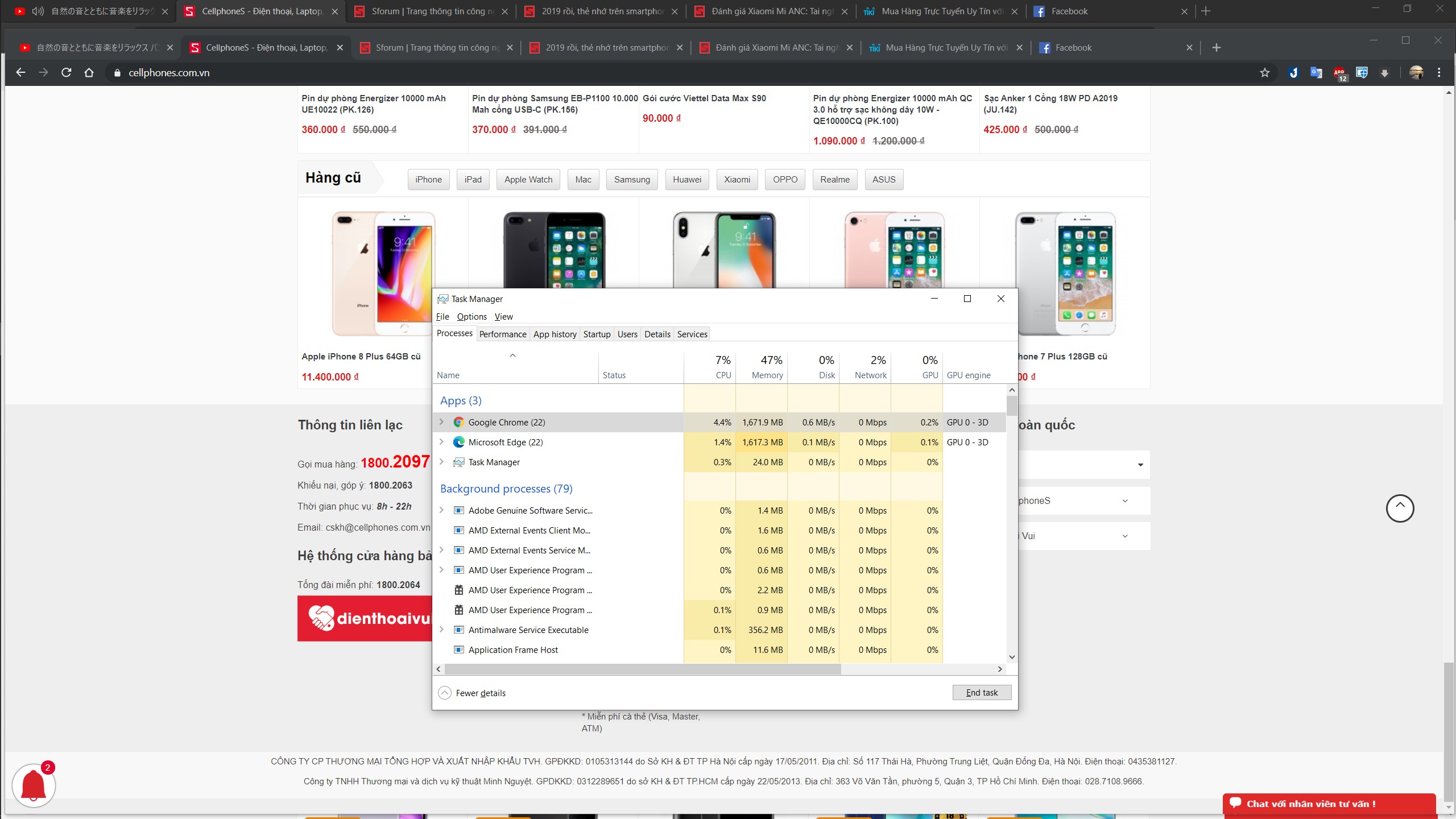Select the Microsoft Edge icon in Task Manager
1456x819 pixels.
pos(458,442)
